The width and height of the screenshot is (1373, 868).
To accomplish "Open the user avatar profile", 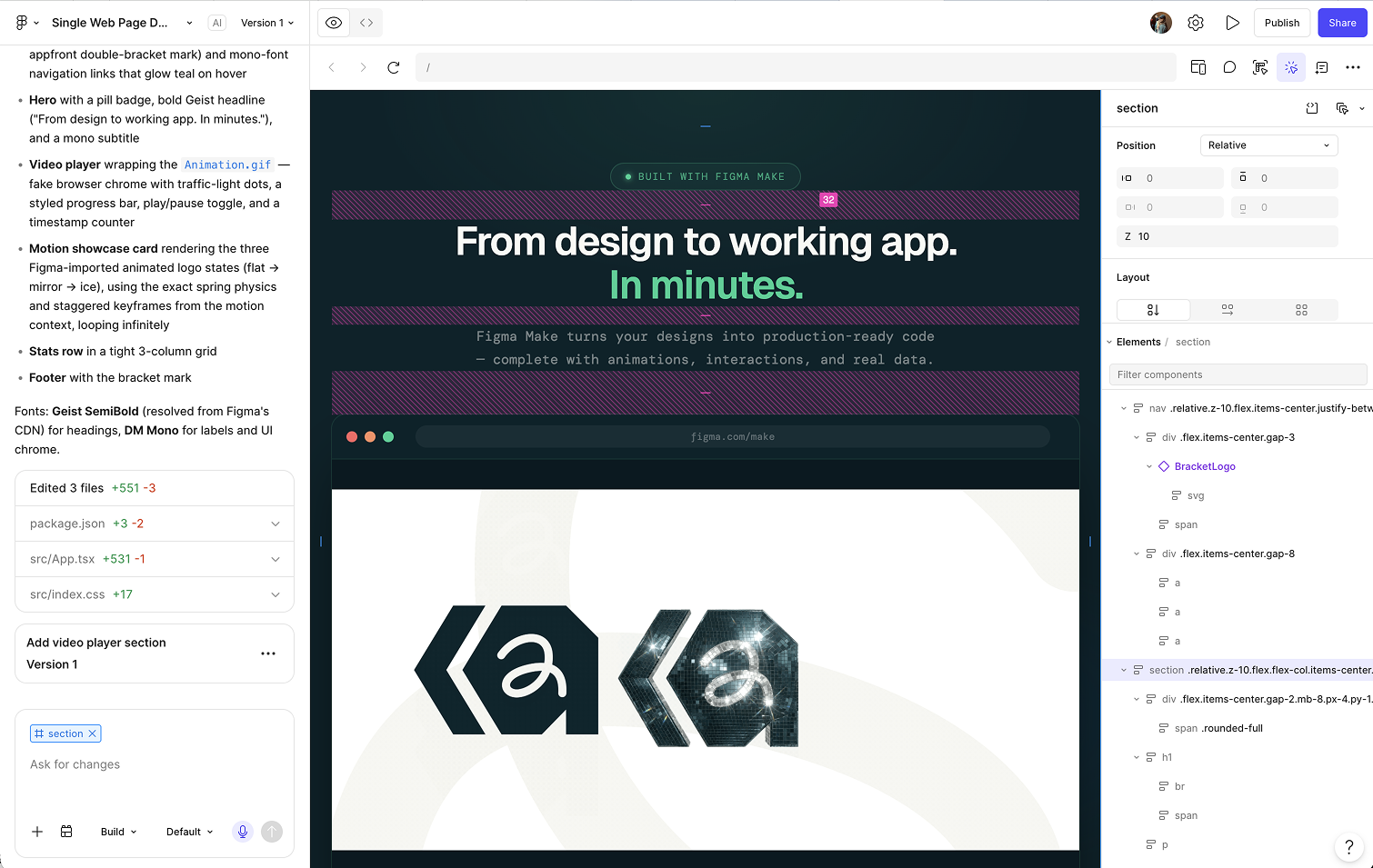I will [x=1161, y=23].
